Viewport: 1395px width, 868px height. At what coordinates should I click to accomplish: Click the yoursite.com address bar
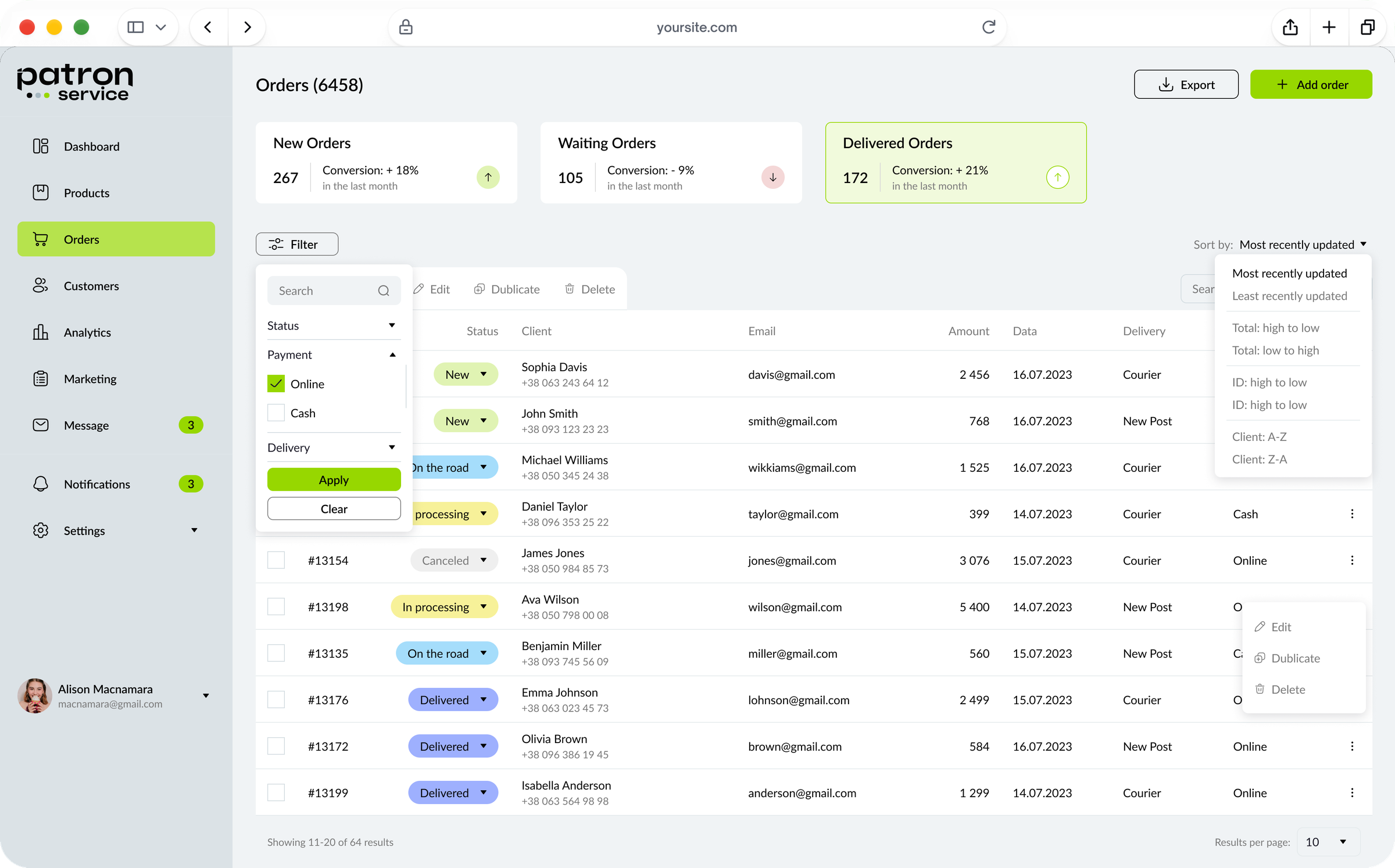tap(696, 27)
